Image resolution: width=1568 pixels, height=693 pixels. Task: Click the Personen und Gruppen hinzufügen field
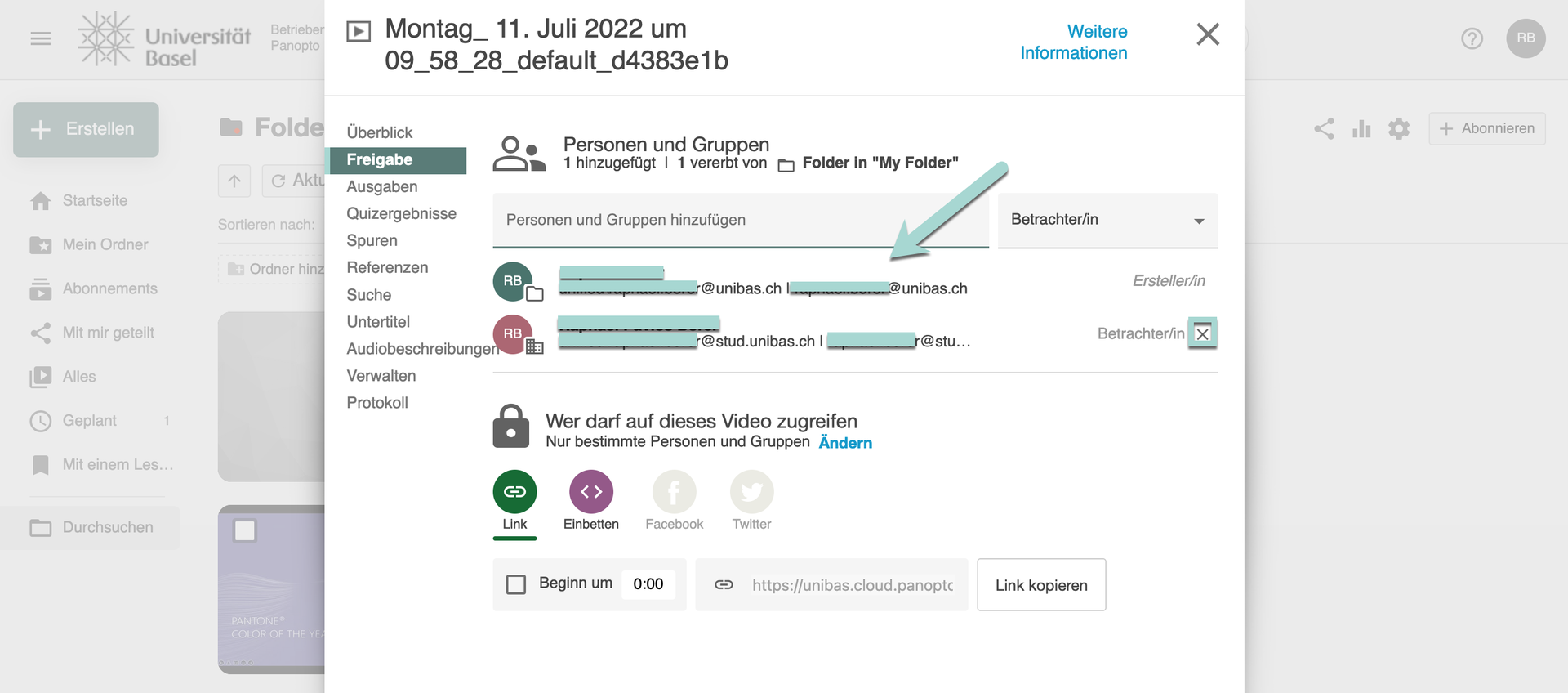[x=740, y=220]
